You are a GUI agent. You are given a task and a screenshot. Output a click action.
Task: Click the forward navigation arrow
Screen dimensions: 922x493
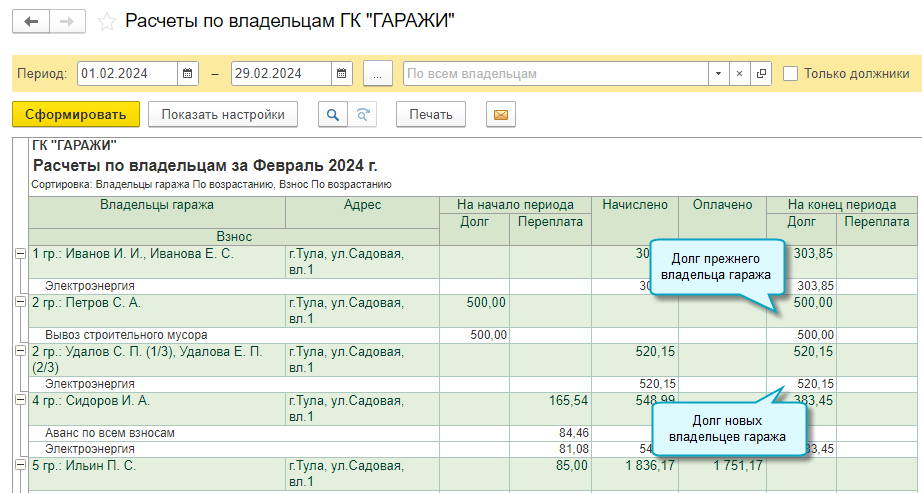(x=66, y=21)
